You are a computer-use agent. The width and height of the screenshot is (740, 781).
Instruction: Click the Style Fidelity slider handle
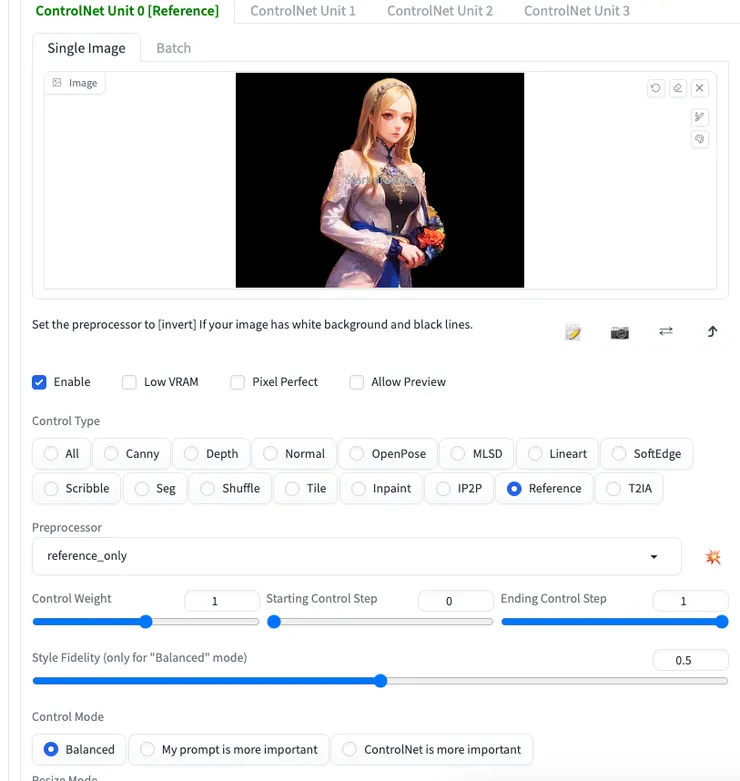pyautogui.click(x=380, y=681)
